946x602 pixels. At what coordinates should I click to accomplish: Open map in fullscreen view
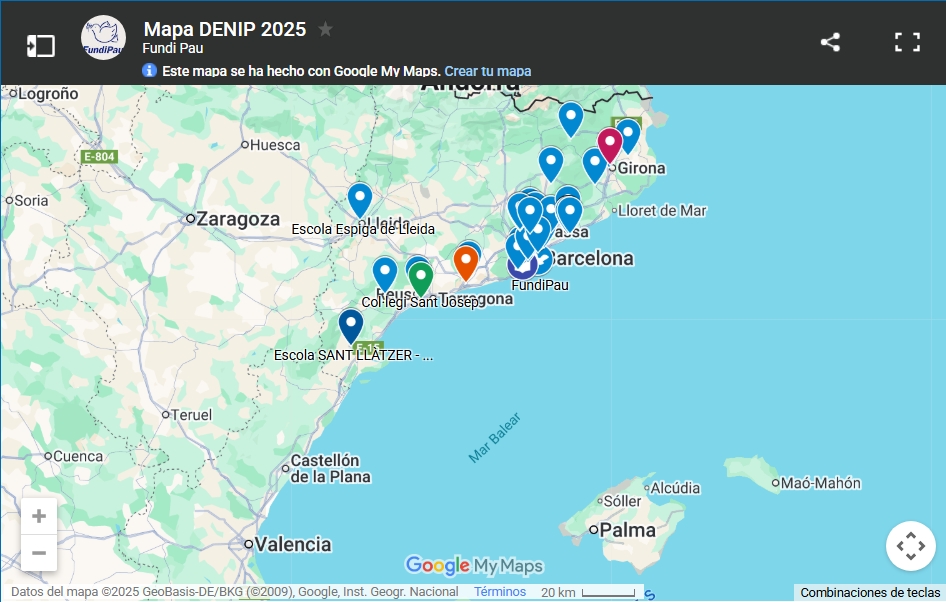(907, 42)
